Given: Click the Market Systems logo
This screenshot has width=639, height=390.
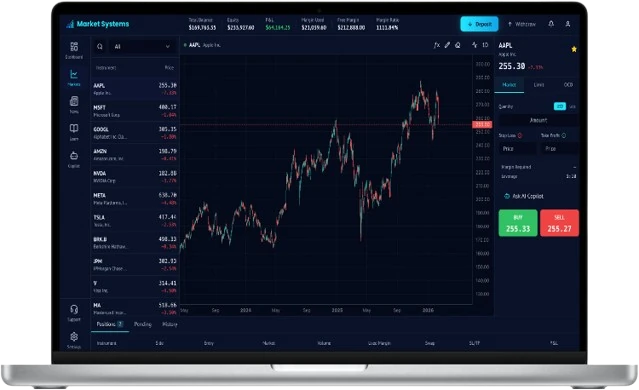Looking at the screenshot, I should [x=97, y=24].
